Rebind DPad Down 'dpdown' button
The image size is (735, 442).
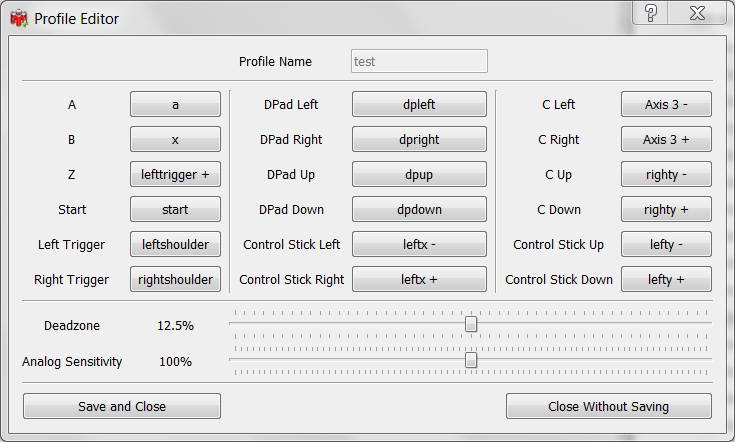pyautogui.click(x=419, y=209)
